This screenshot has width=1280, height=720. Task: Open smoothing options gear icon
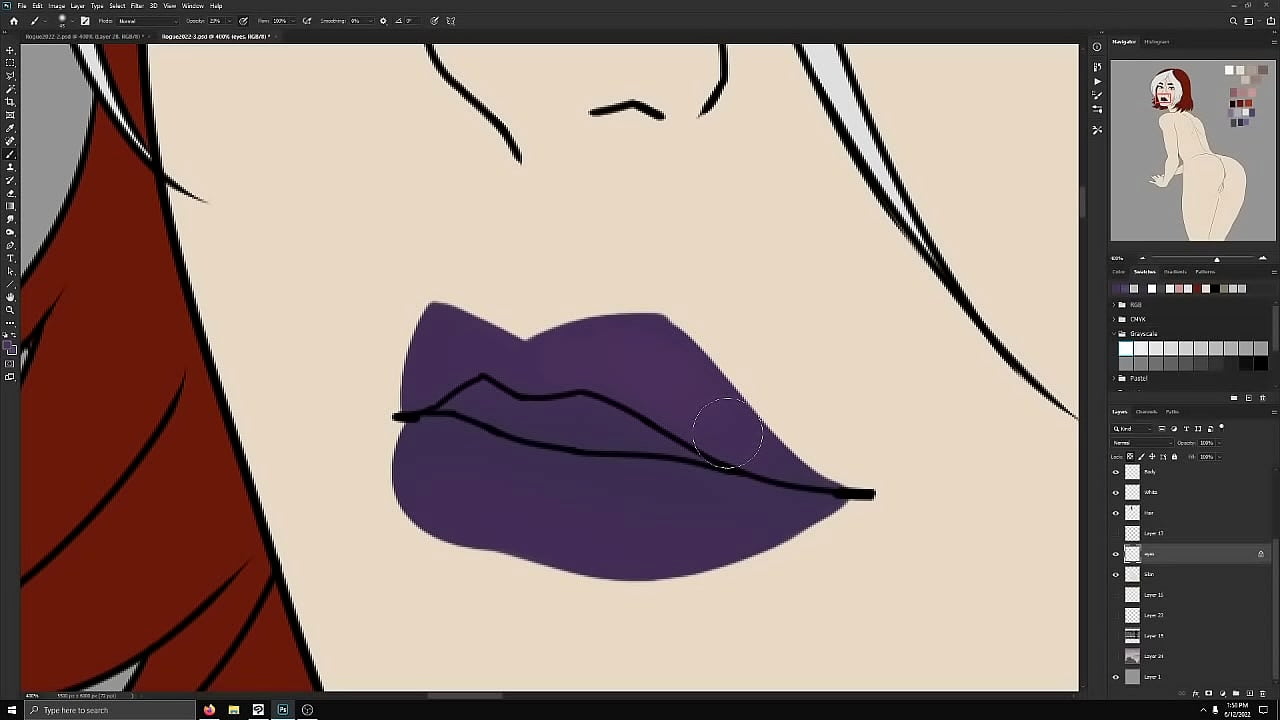[x=384, y=20]
